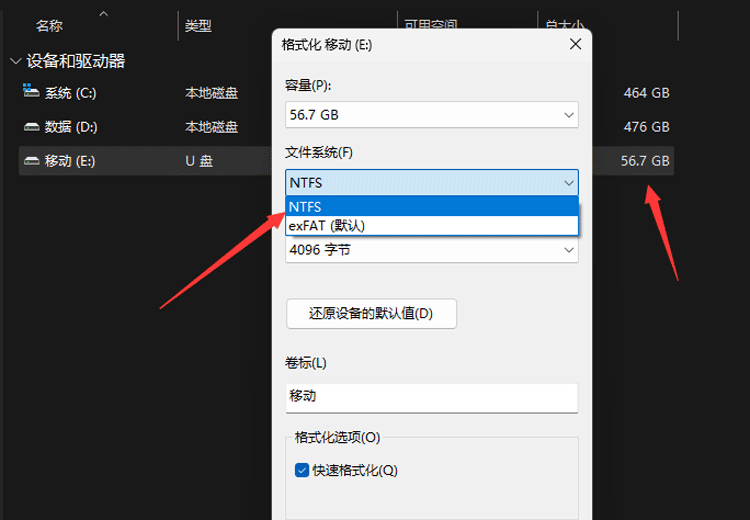Image resolution: width=750 pixels, height=520 pixels.
Task: Collapse the 设备和驱动器 group
Action: click(x=16, y=61)
